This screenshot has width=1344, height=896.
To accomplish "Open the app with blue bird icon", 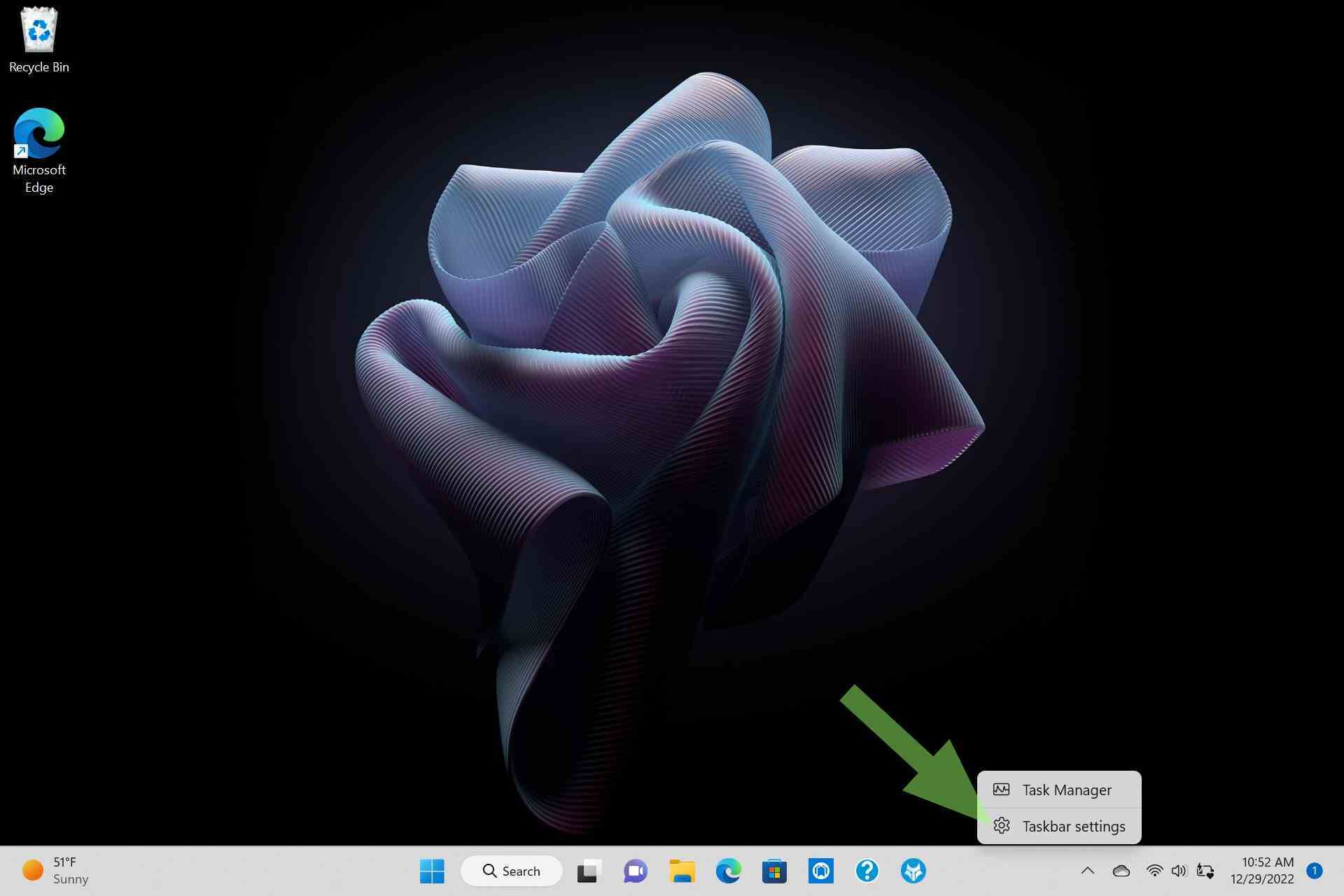I will click(915, 870).
